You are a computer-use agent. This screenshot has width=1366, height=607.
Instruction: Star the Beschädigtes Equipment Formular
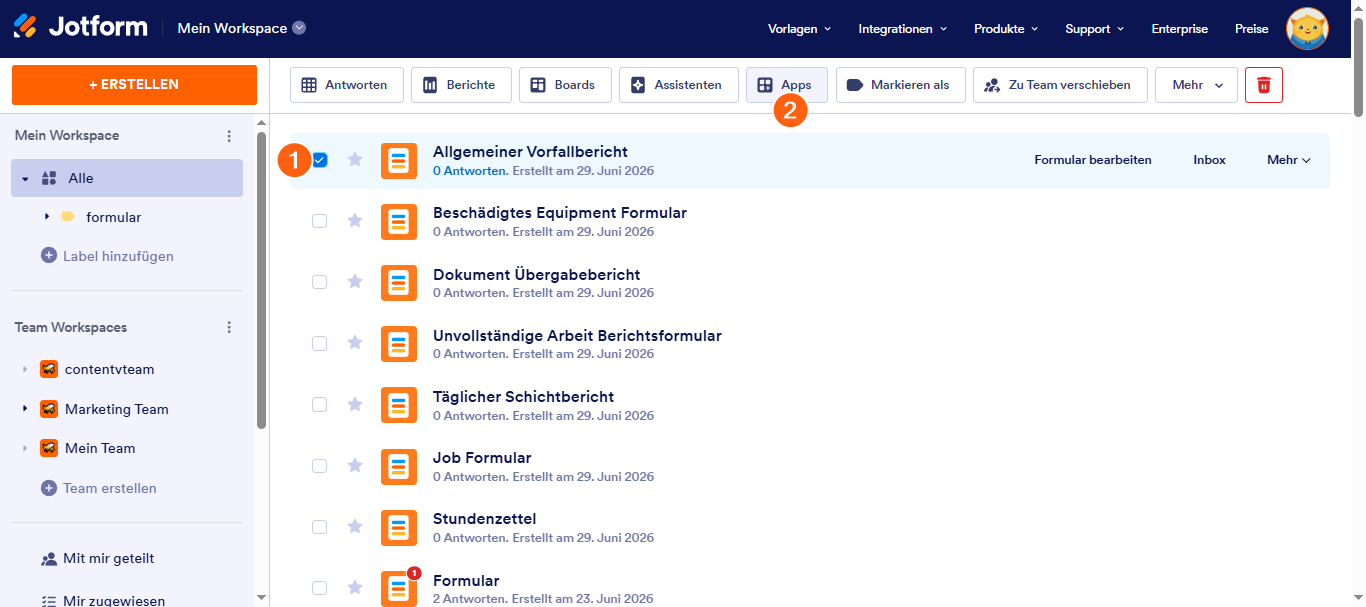354,220
